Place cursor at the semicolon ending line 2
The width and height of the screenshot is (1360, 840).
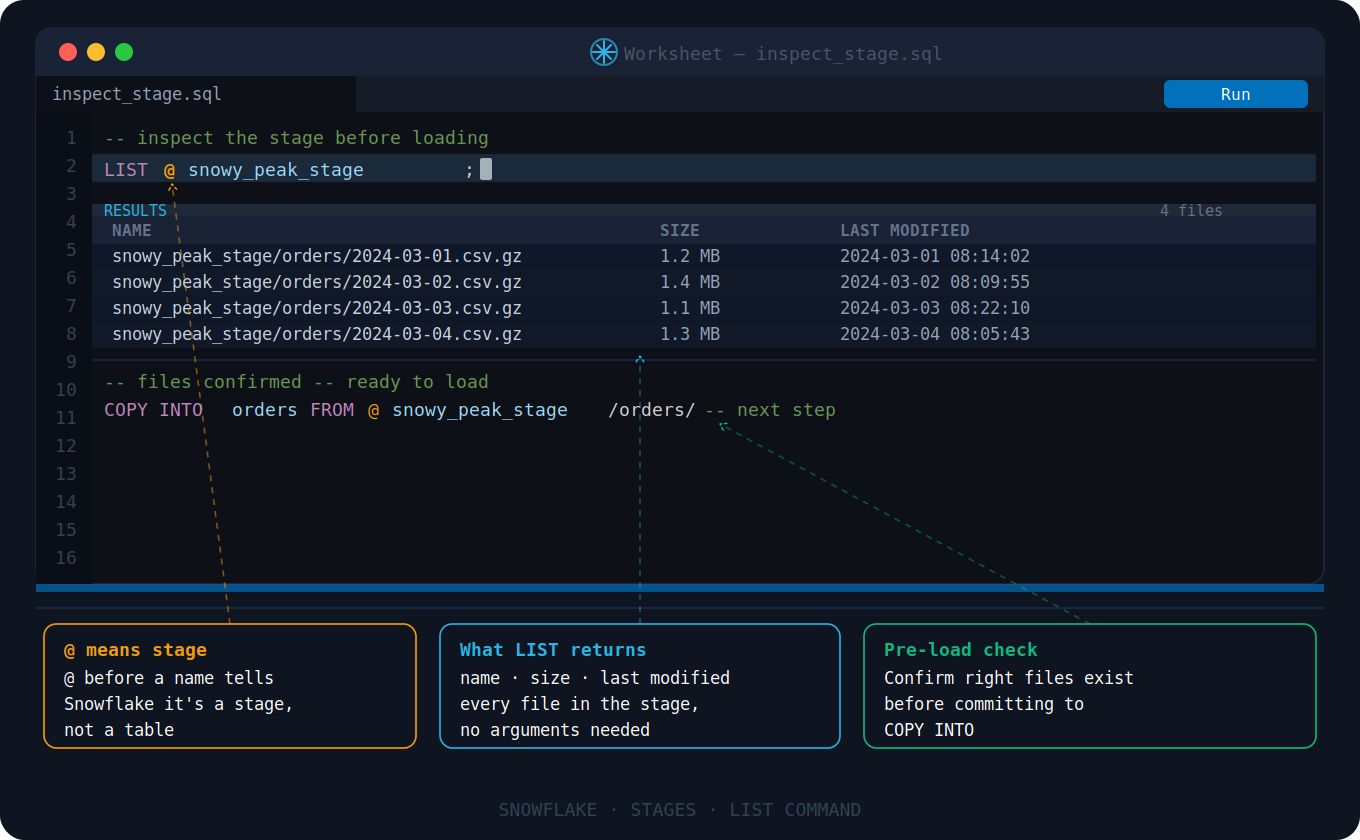pos(469,170)
